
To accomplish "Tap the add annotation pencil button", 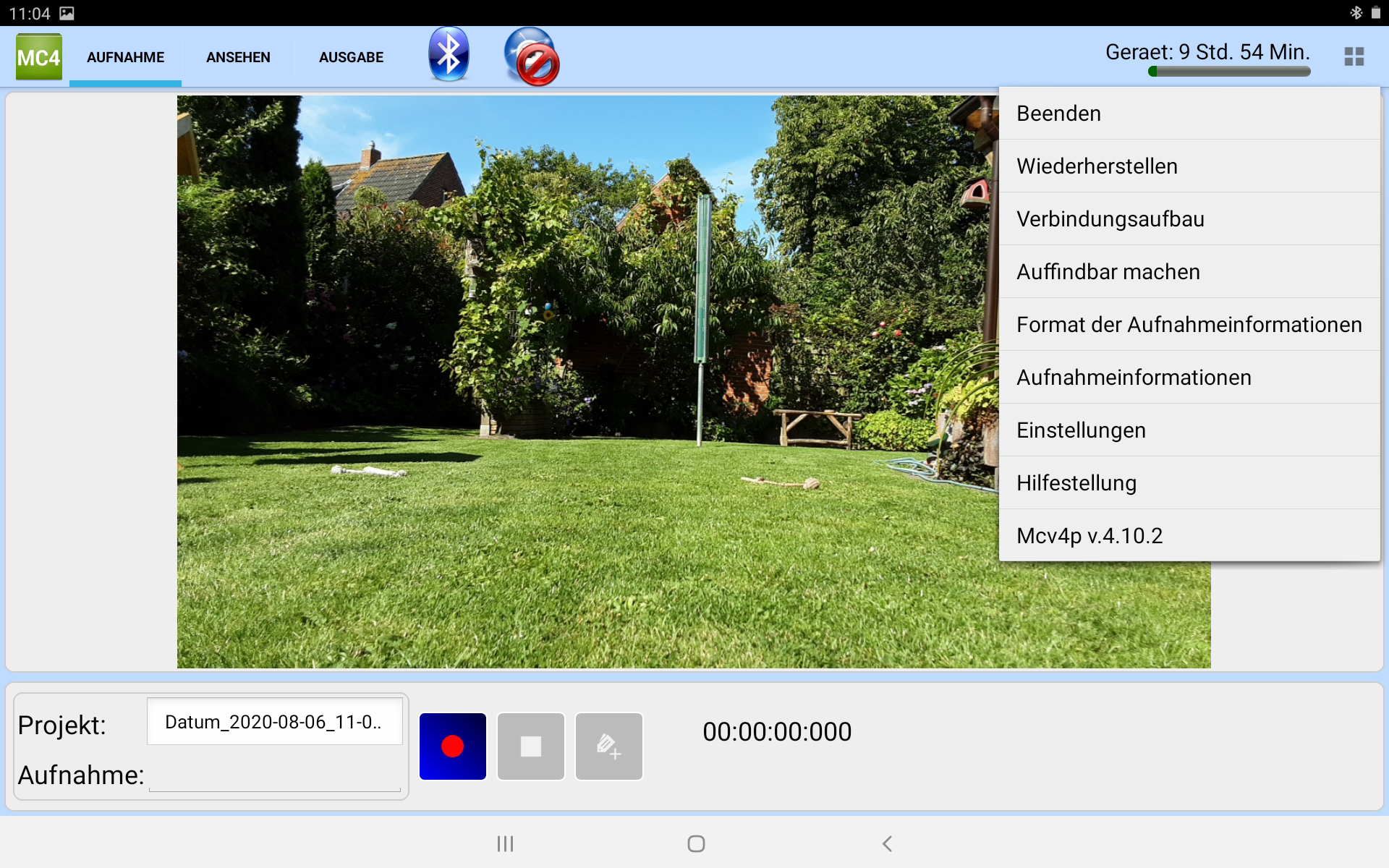I will 609,746.
